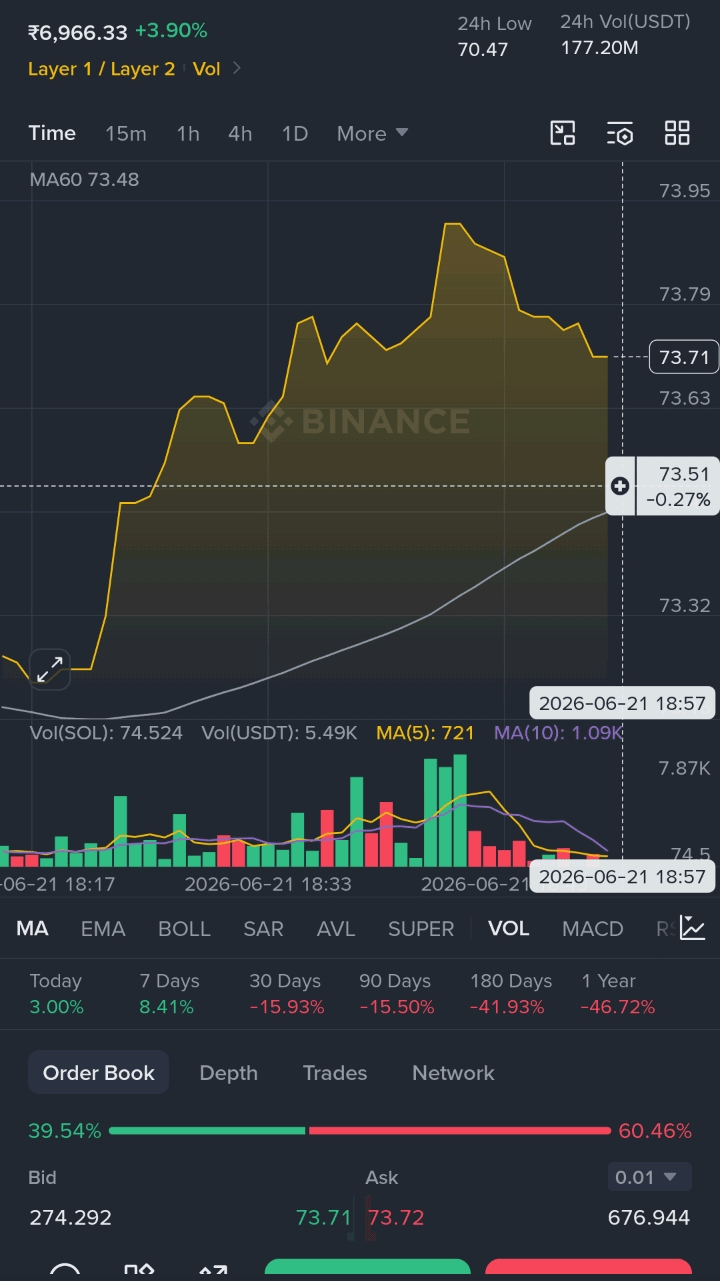Select the Time chart interval
The image size is (720, 1281).
click(x=52, y=133)
